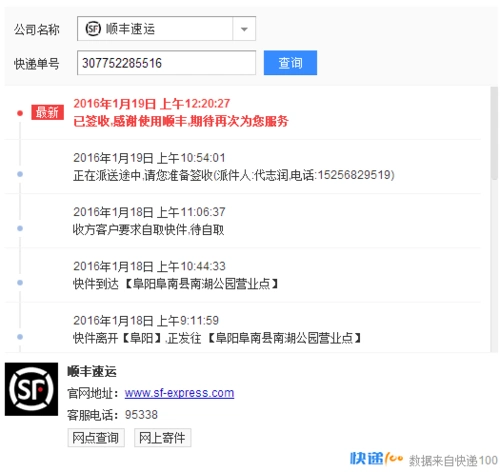Select the 数据来自快递100 text
500x472 pixels.
pyautogui.click(x=453, y=461)
